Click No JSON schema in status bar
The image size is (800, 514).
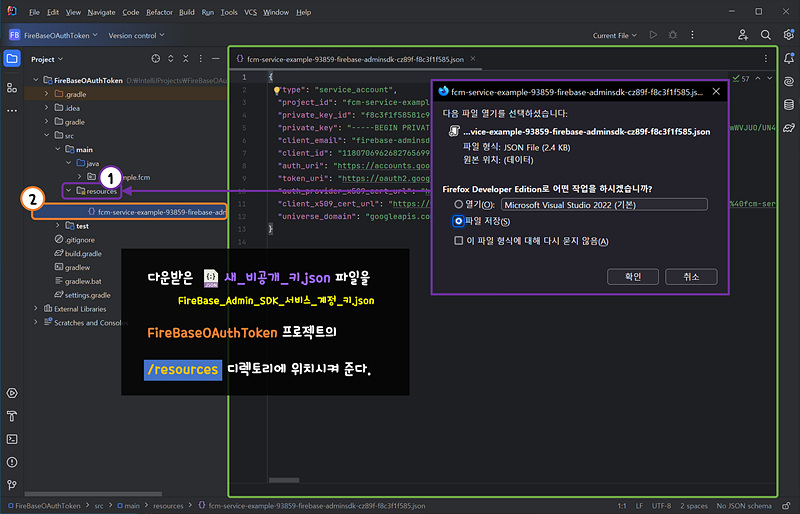[744, 506]
